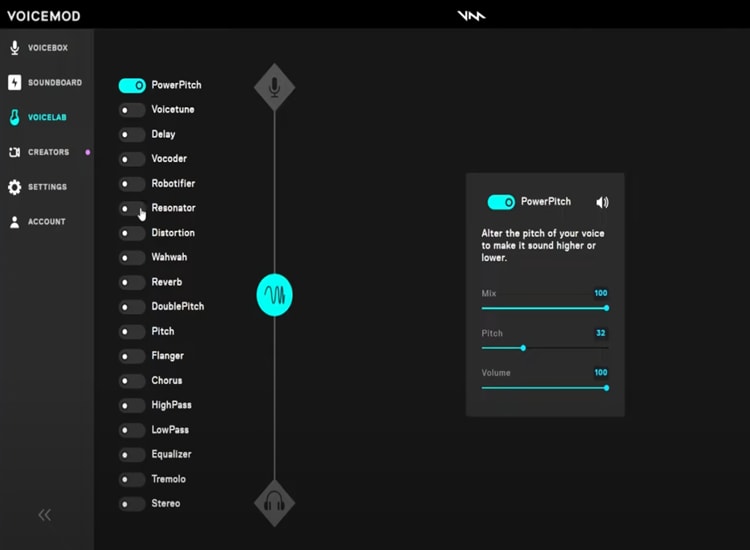This screenshot has width=750, height=550.
Task: Turn off PowerPitch in the detail panel
Action: point(501,202)
